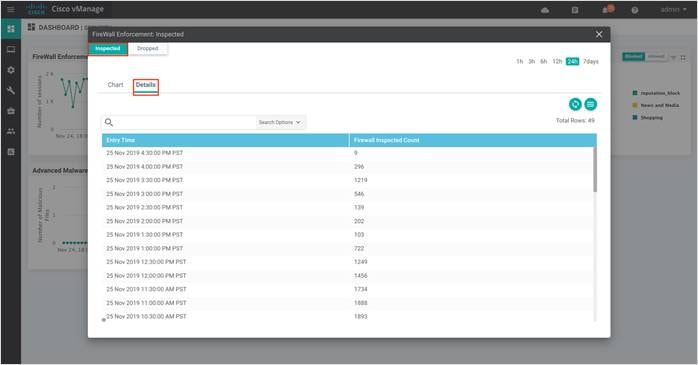This screenshot has height=365, width=698.
Task: Click Shopping legend color swatch
Action: click(x=635, y=118)
